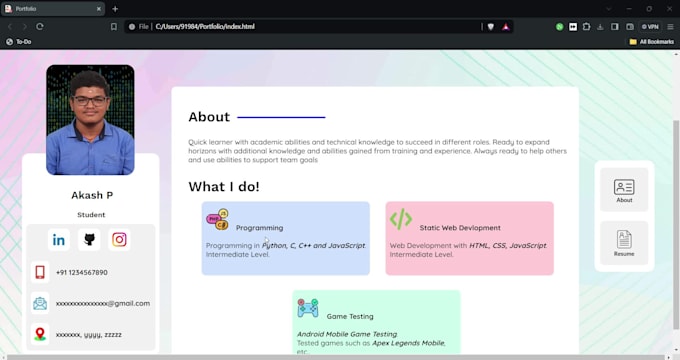Close the Portfolio tab

point(98,9)
